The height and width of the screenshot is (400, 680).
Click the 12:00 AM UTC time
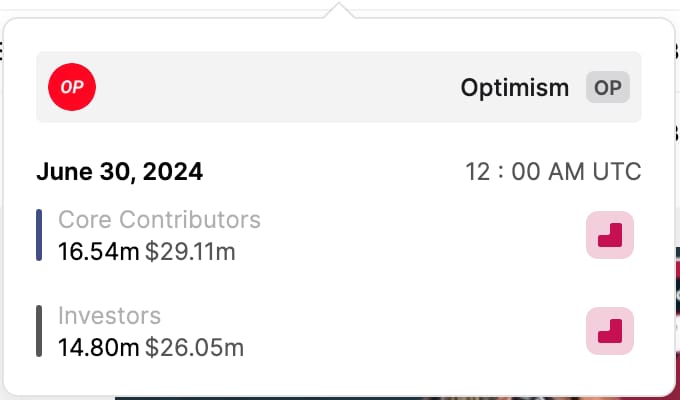click(553, 172)
